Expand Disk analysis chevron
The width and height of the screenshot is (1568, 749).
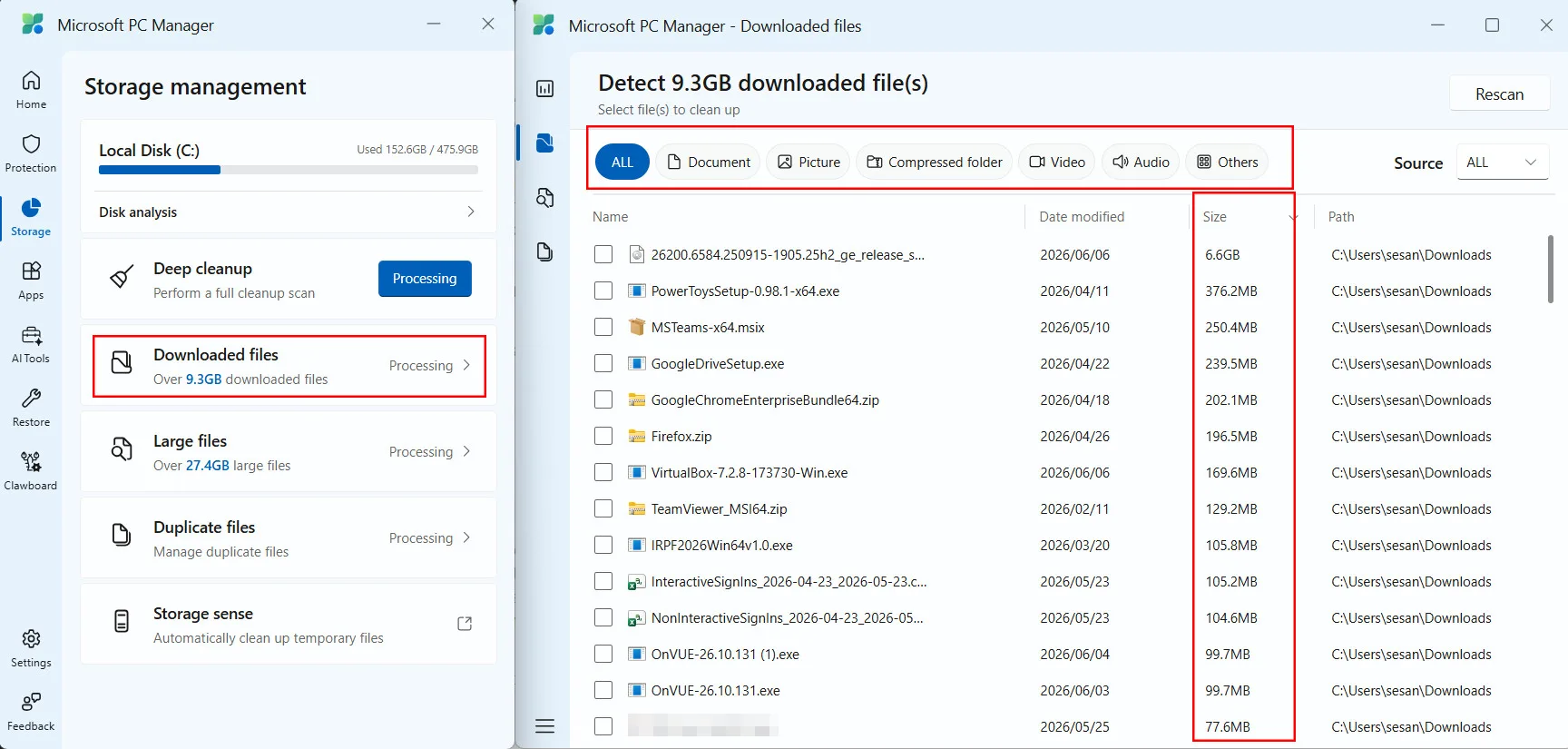pyautogui.click(x=470, y=212)
